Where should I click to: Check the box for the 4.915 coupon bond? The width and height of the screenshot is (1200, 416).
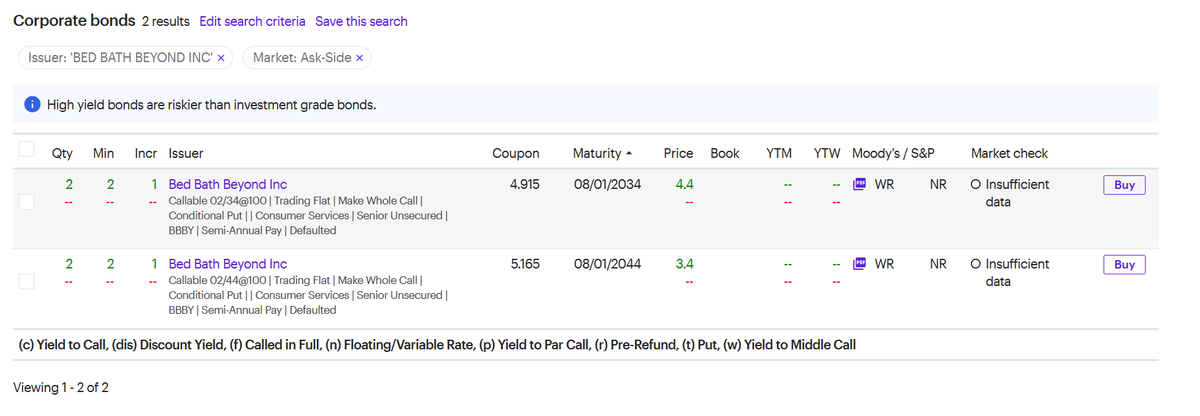[27, 202]
